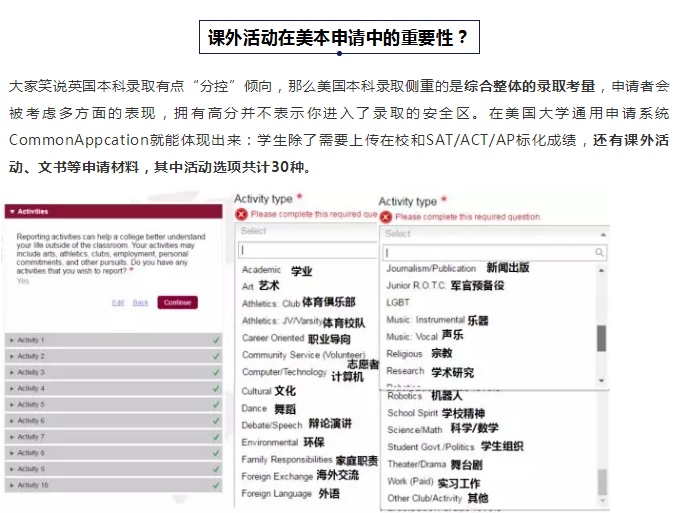686x513 pixels.
Task: Click the scroll-up arrow in the right dropdown list
Action: (x=601, y=269)
